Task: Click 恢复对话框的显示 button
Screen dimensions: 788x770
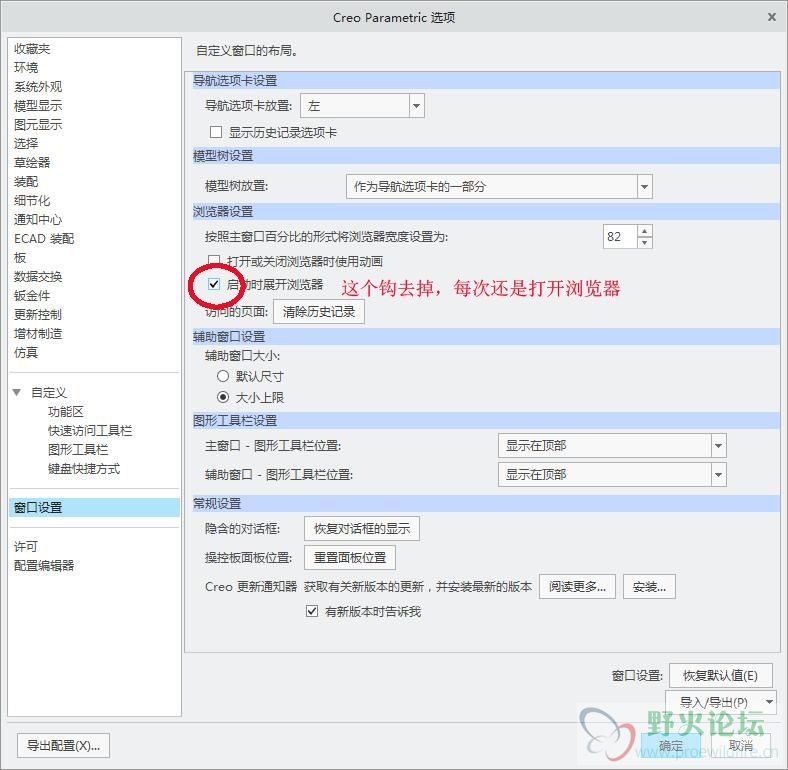Action: [x=362, y=529]
